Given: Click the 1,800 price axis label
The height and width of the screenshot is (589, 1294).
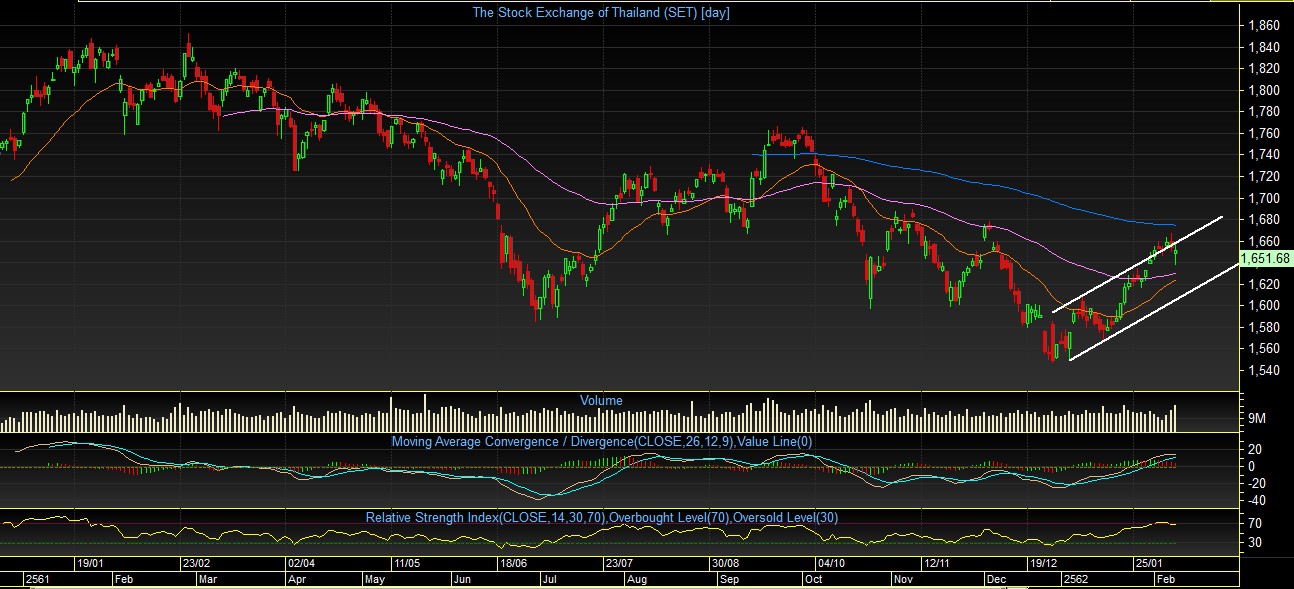Looking at the screenshot, I should click(x=1265, y=90).
